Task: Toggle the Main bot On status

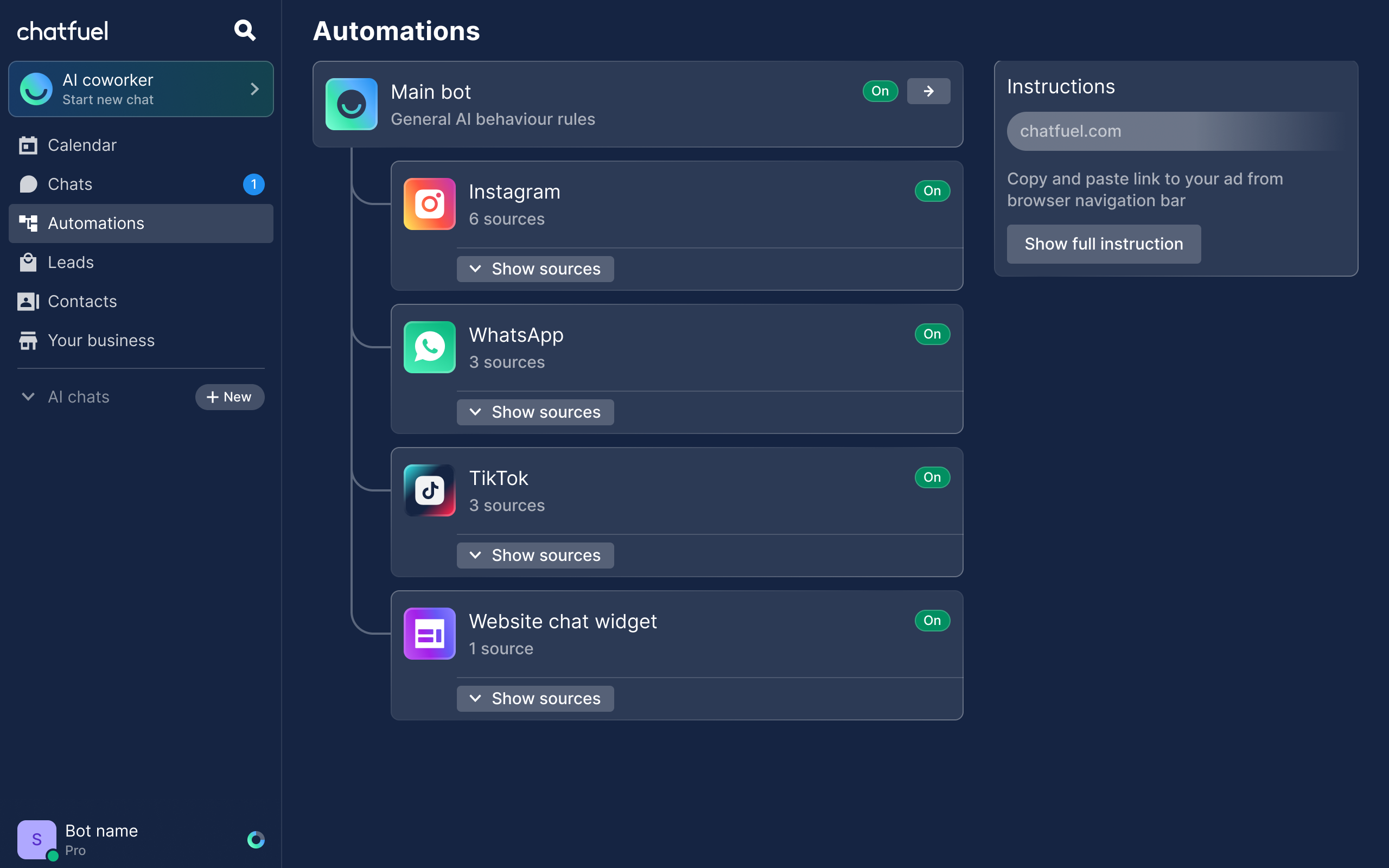Action: point(880,91)
